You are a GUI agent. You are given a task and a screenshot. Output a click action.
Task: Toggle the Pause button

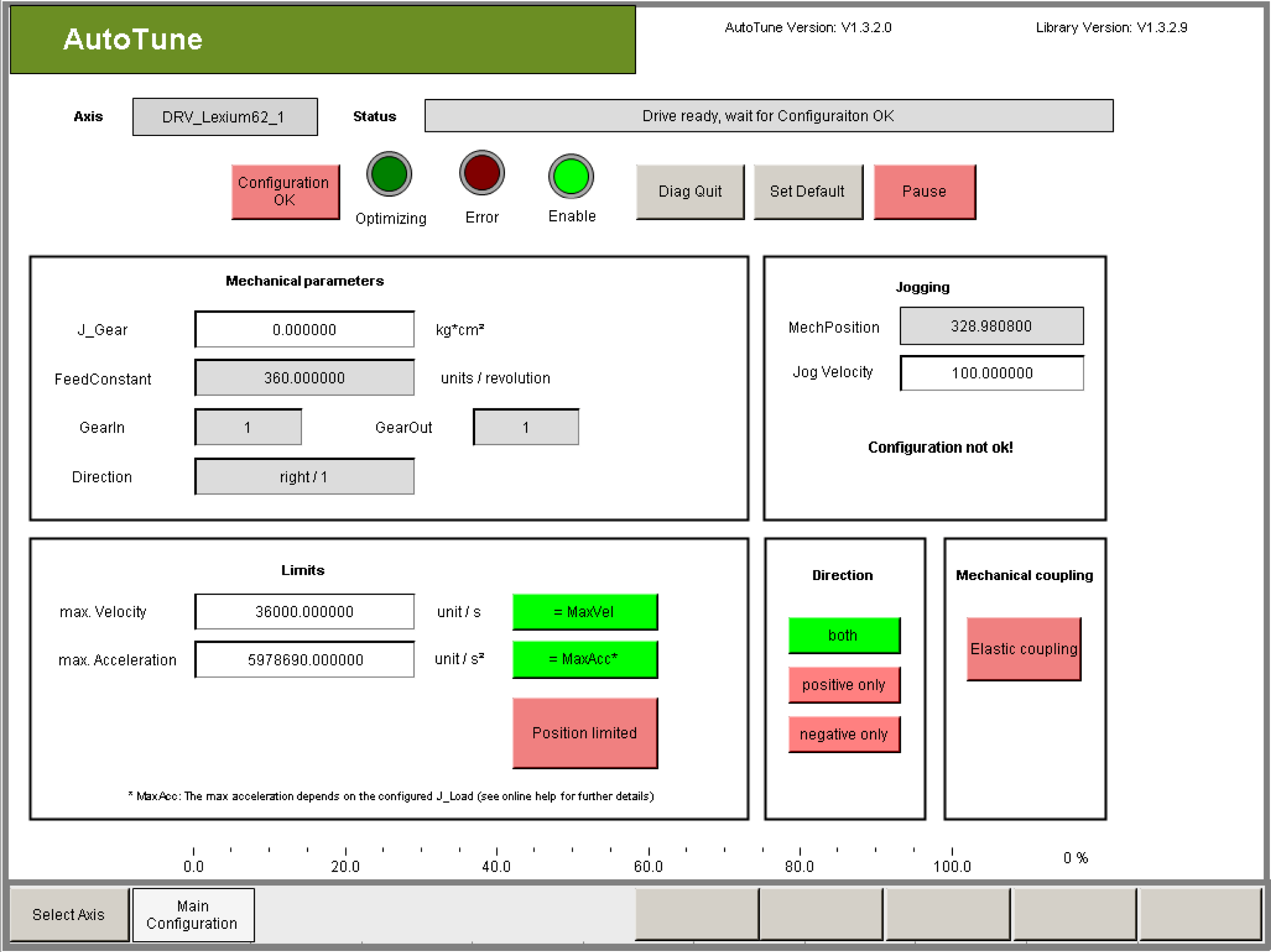pyautogui.click(x=924, y=191)
